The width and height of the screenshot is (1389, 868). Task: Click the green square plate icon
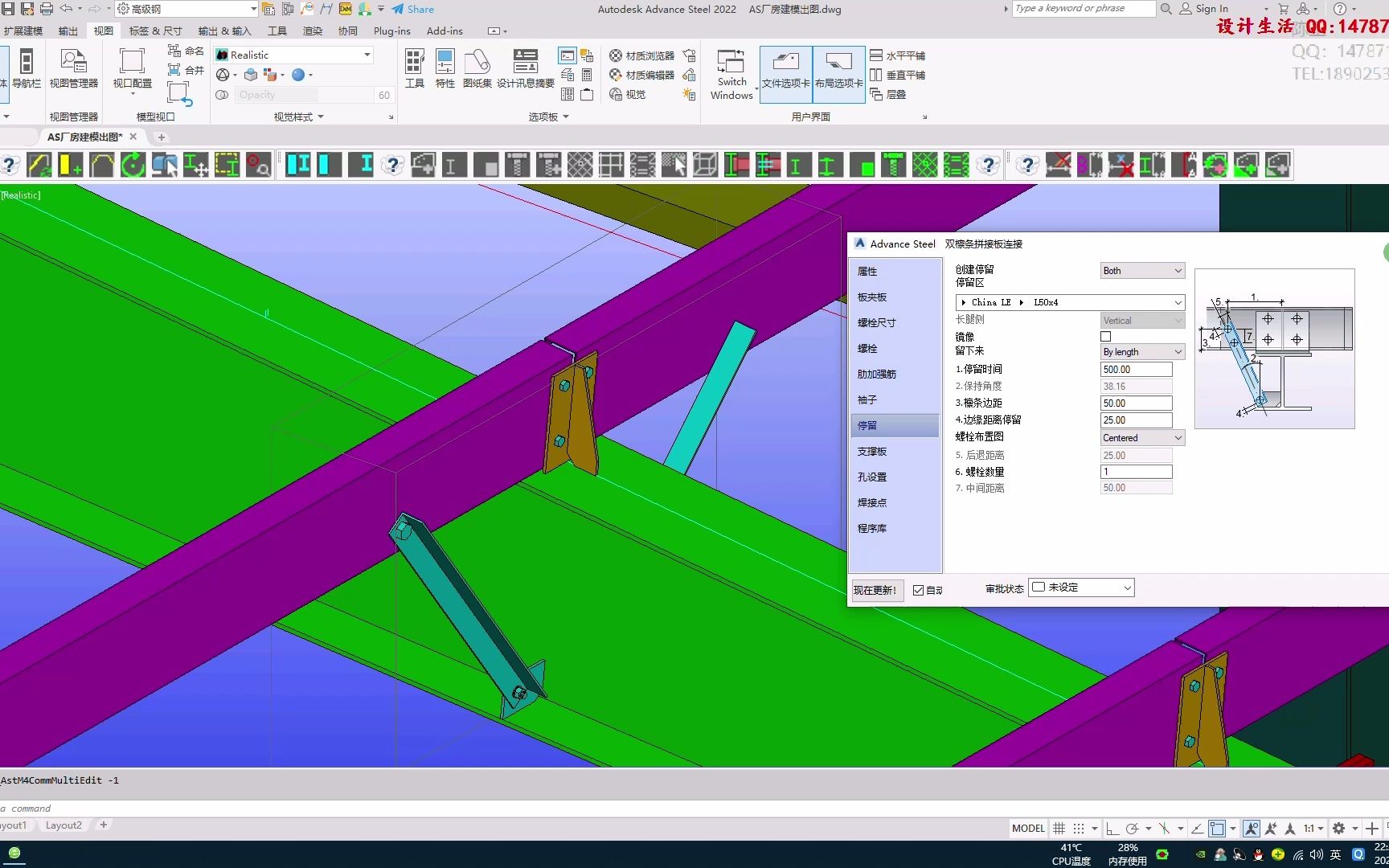point(862,166)
